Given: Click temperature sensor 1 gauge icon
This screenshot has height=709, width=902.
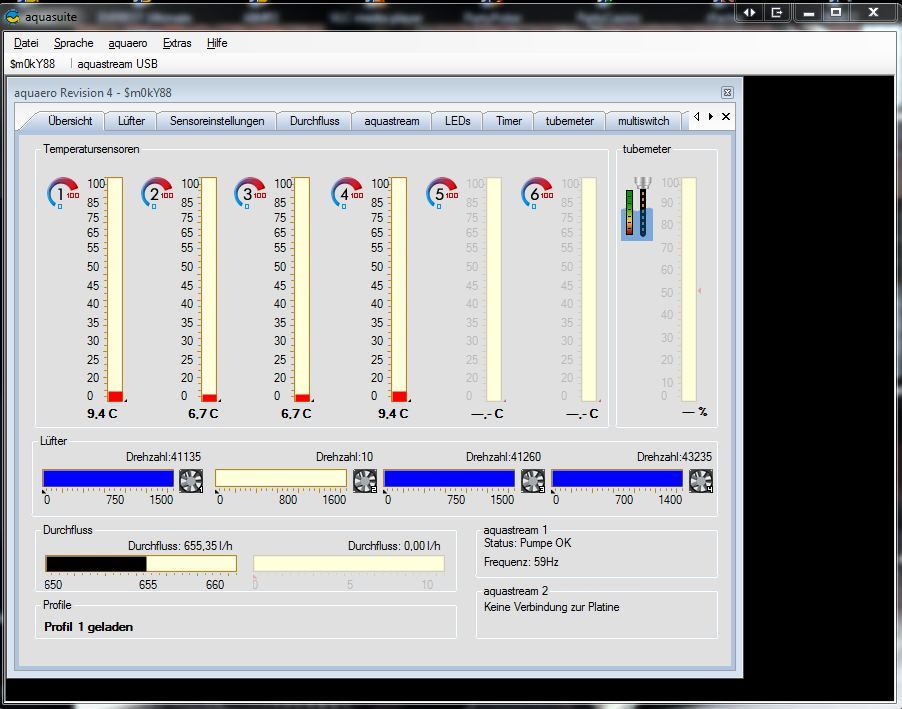Looking at the screenshot, I should pos(63,193).
